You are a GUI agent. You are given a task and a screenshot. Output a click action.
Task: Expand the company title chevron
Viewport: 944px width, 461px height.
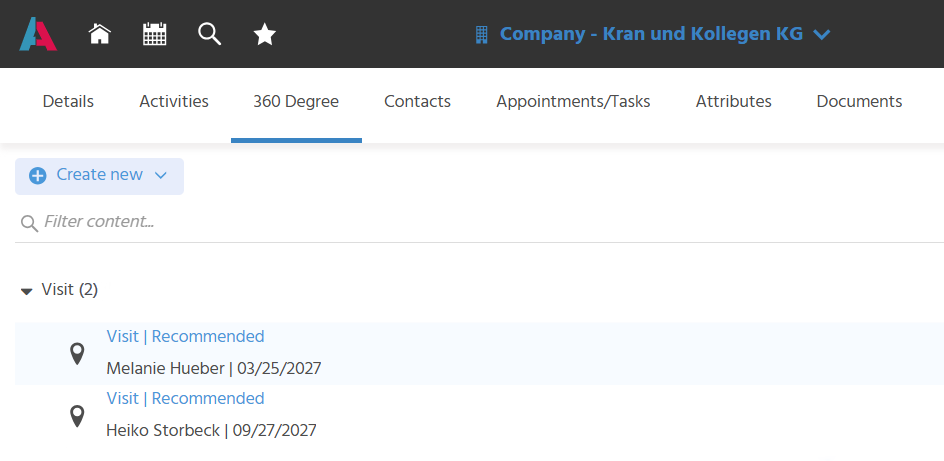(x=822, y=35)
